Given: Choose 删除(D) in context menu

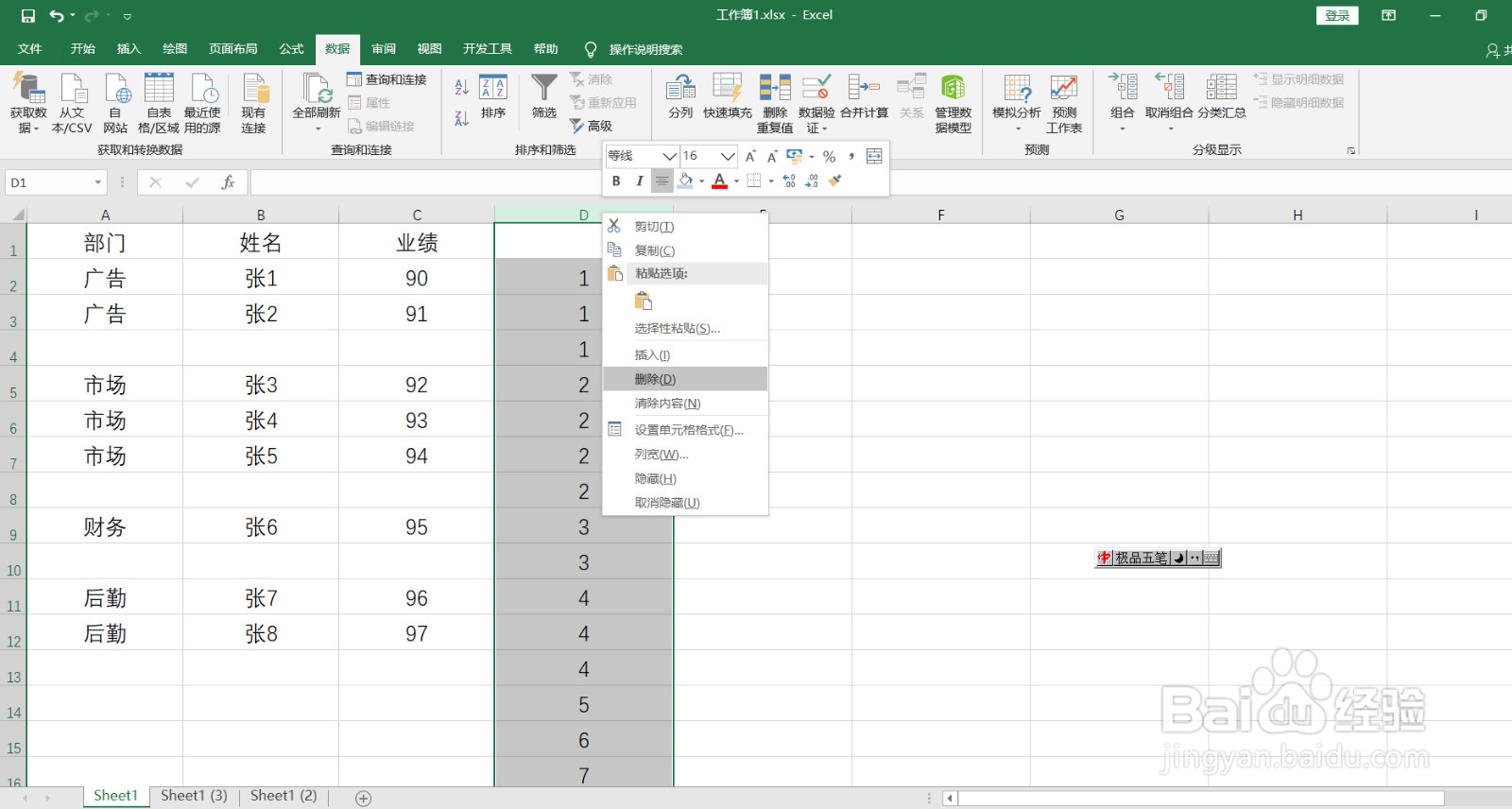Looking at the screenshot, I should coord(685,379).
